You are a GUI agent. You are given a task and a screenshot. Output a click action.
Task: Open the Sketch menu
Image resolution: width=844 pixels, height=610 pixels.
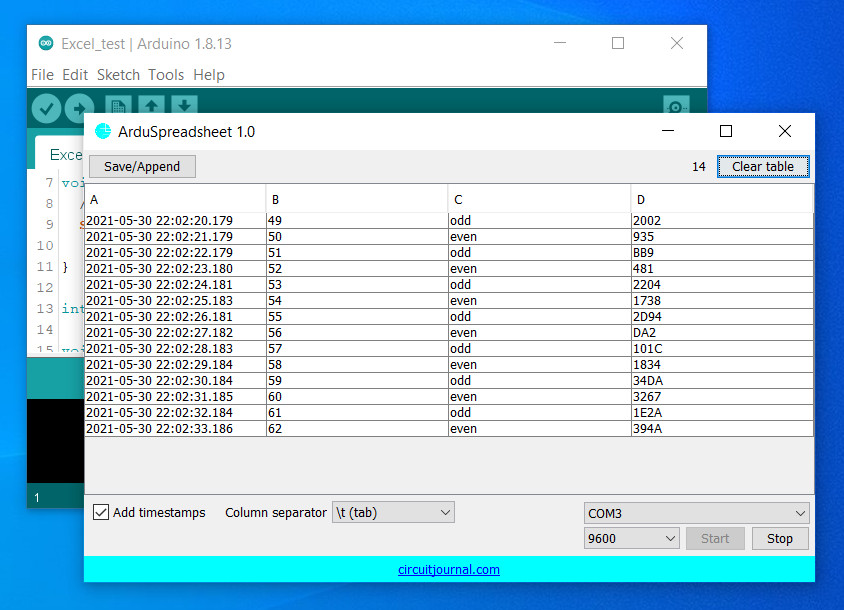point(118,75)
